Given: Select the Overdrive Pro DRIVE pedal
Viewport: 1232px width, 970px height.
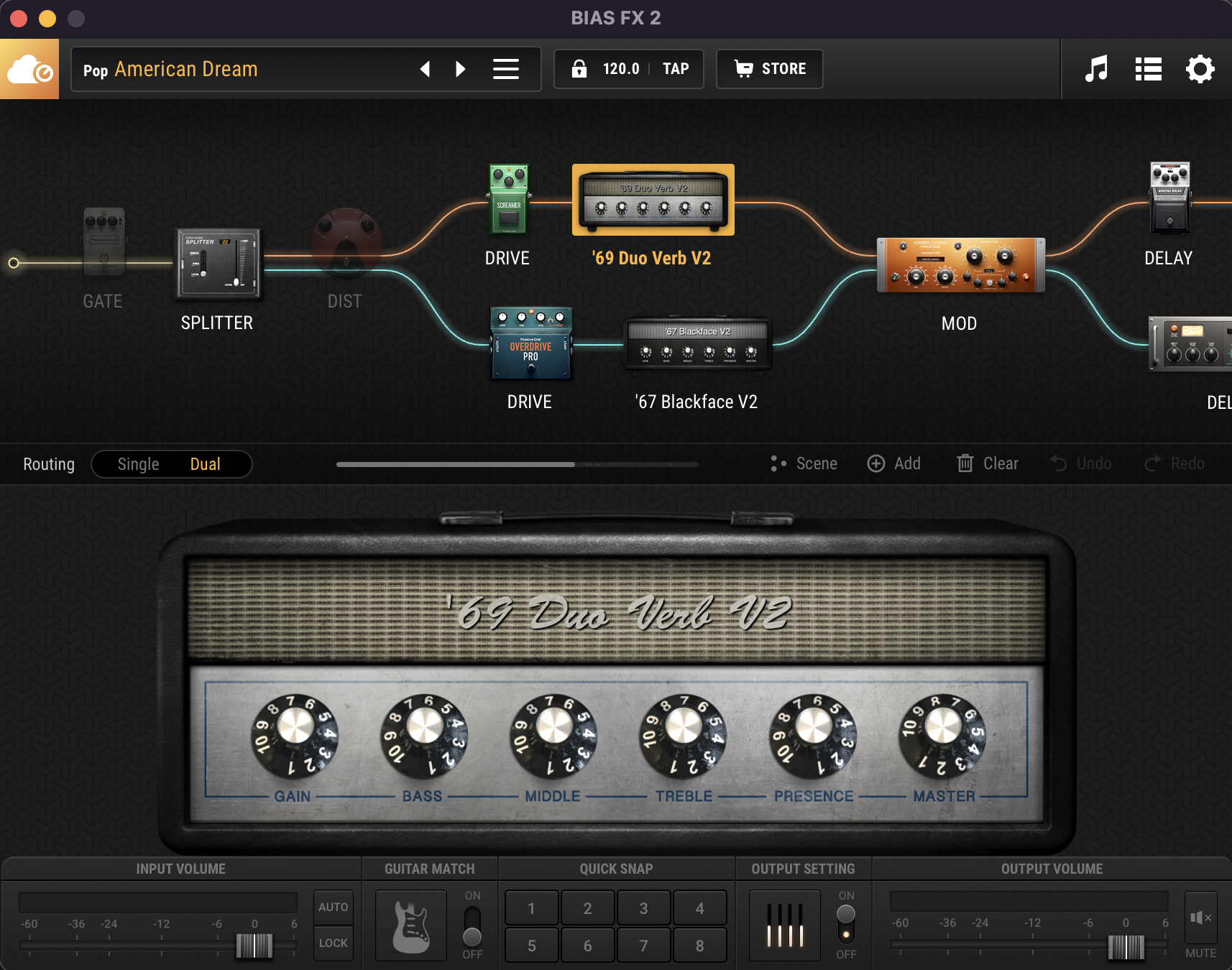Looking at the screenshot, I should tap(531, 343).
